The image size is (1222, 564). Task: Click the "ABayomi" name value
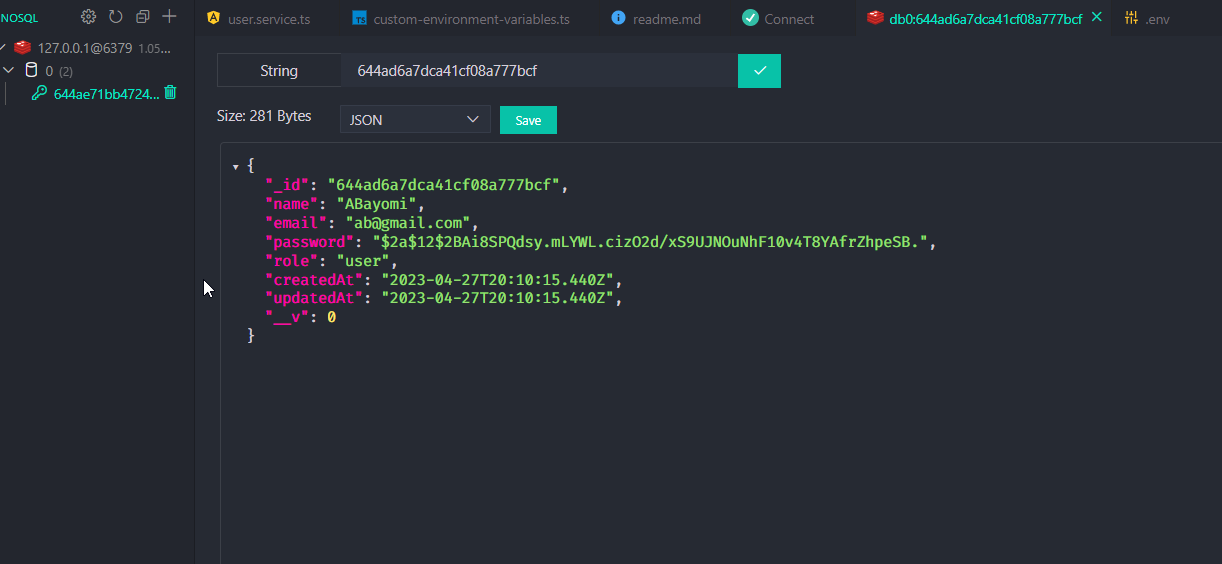(x=376, y=204)
